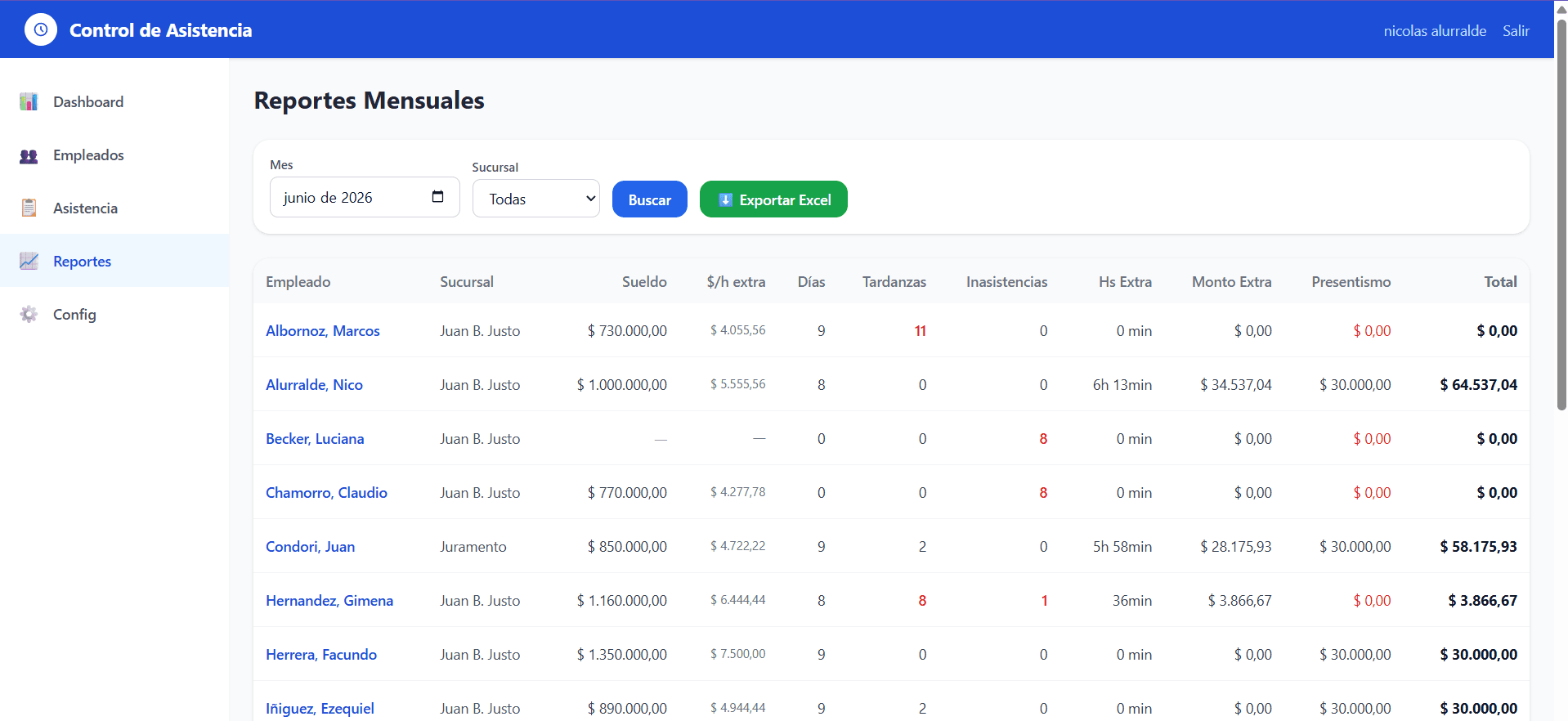
Task: Open the Config section
Action: (114, 315)
